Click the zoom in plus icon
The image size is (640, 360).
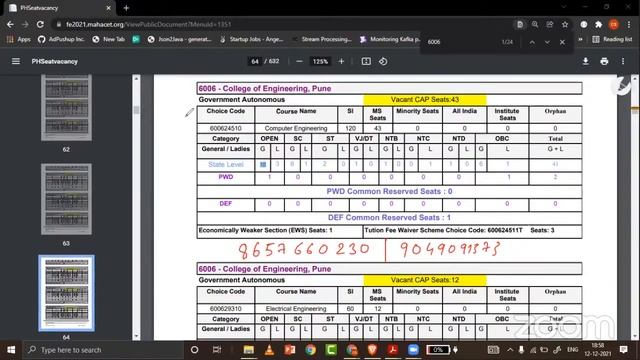click(342, 61)
